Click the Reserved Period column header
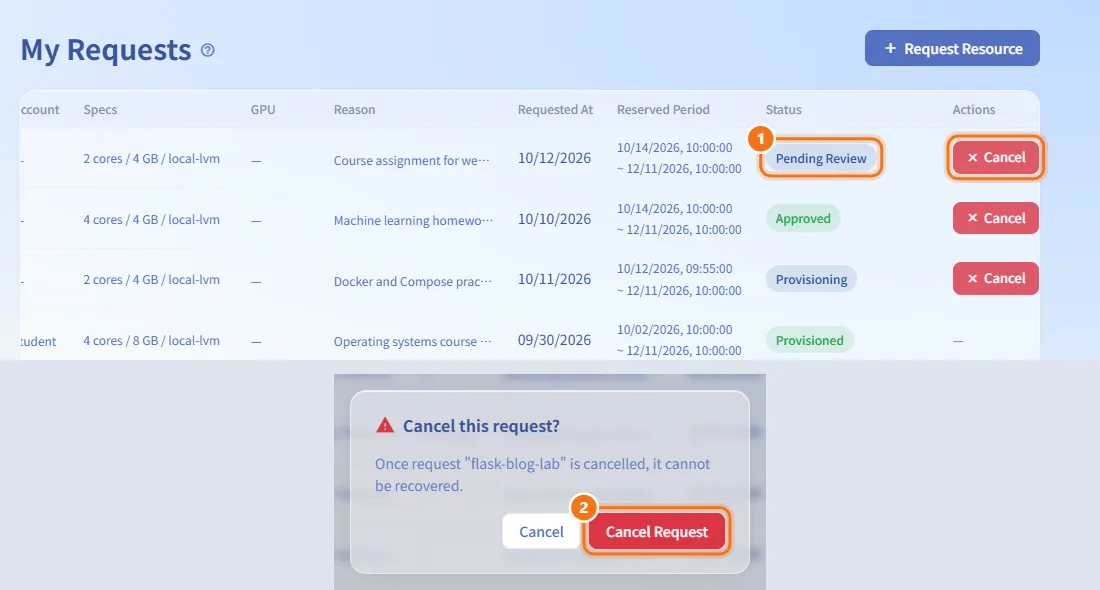 [663, 109]
